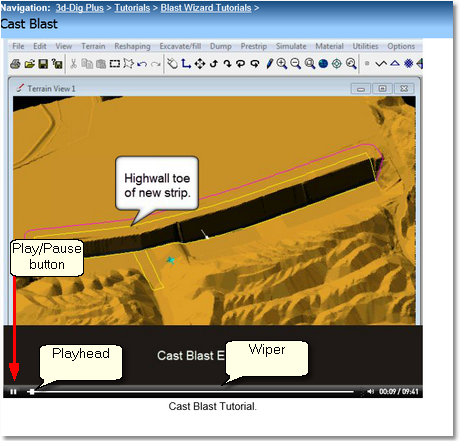Open the Excavate/fill menu

[x=180, y=46]
